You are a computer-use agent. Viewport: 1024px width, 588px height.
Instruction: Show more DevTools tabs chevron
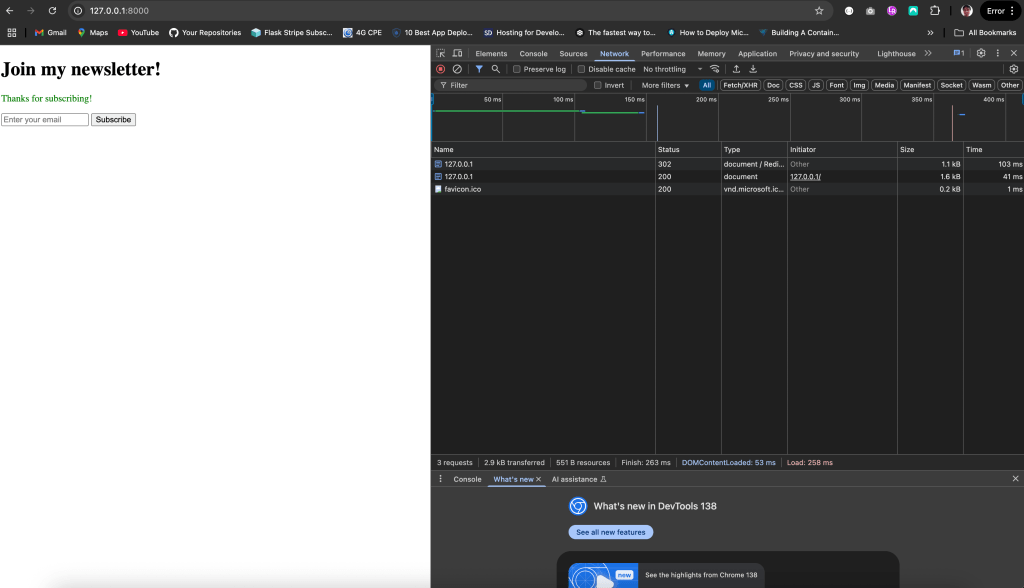(928, 53)
